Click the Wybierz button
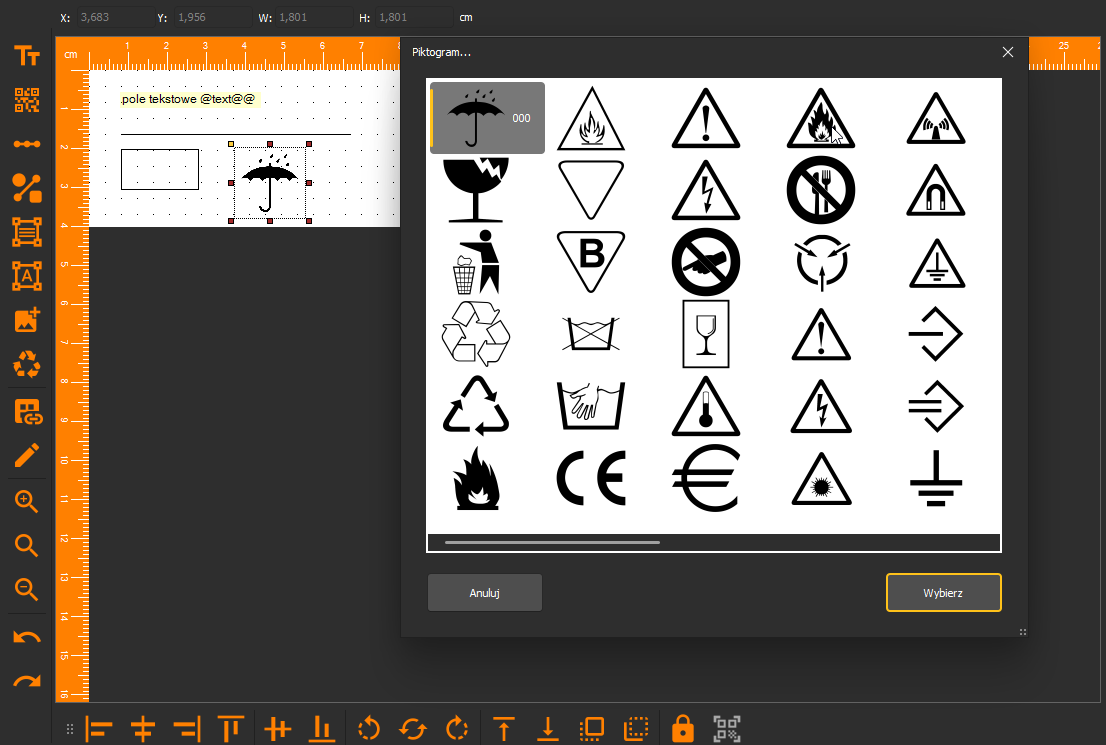 coord(943,593)
